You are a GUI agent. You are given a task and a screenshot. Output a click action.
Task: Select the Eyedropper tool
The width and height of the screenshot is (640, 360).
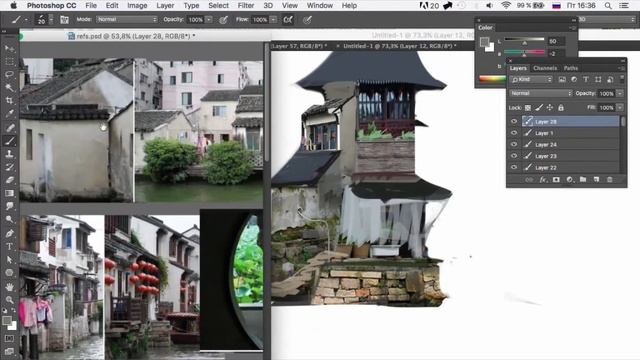9,114
